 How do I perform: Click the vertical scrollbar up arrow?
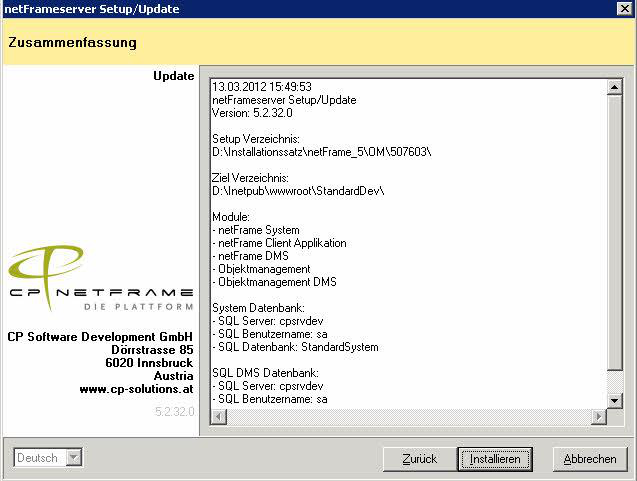tap(614, 87)
